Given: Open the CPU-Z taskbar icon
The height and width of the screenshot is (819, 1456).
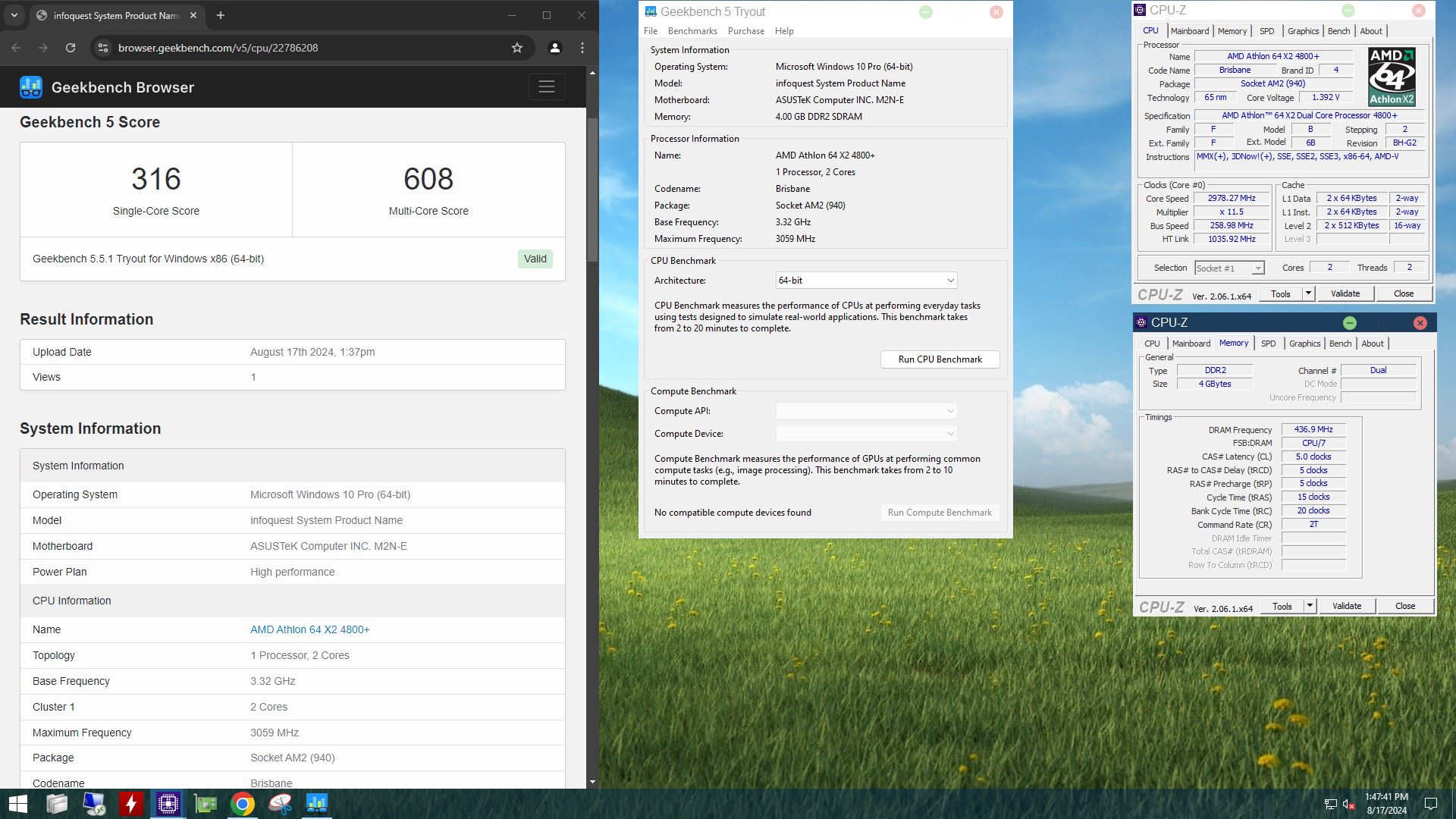Looking at the screenshot, I should 168,804.
